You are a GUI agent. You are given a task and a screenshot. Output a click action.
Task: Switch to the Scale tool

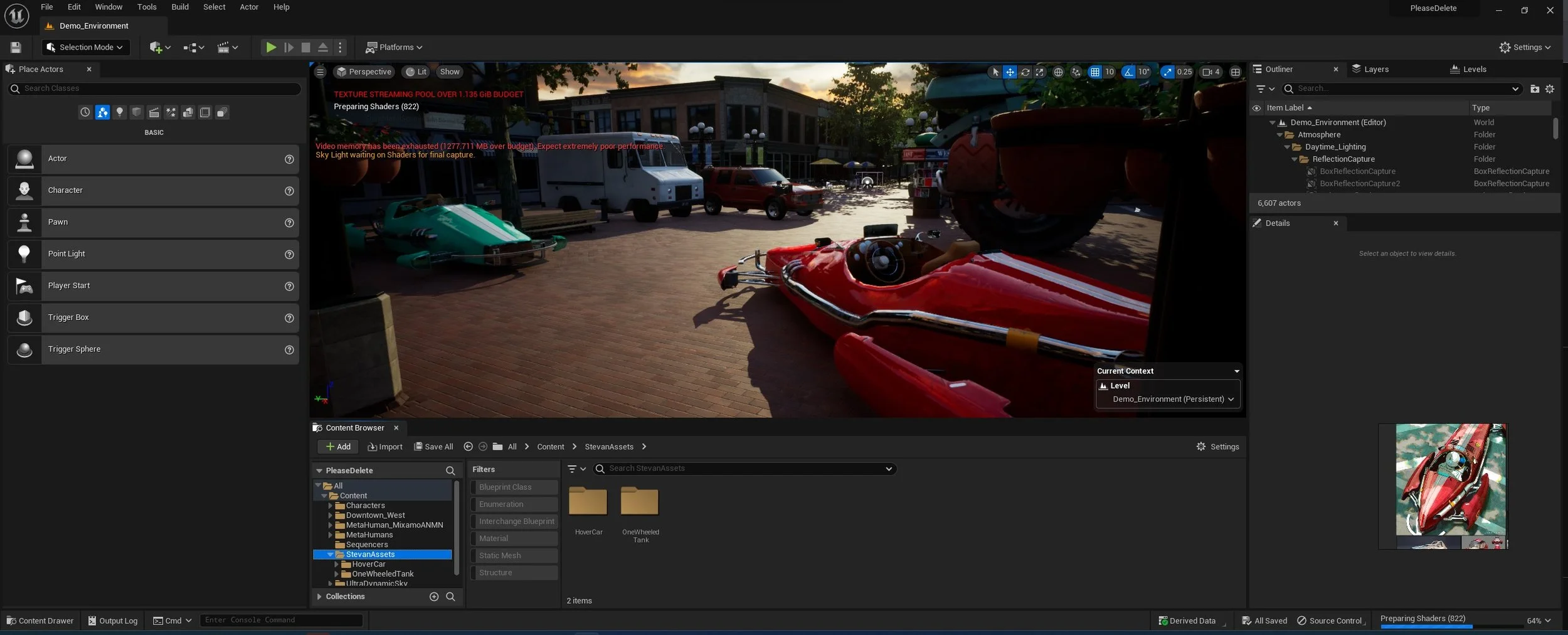1041,72
